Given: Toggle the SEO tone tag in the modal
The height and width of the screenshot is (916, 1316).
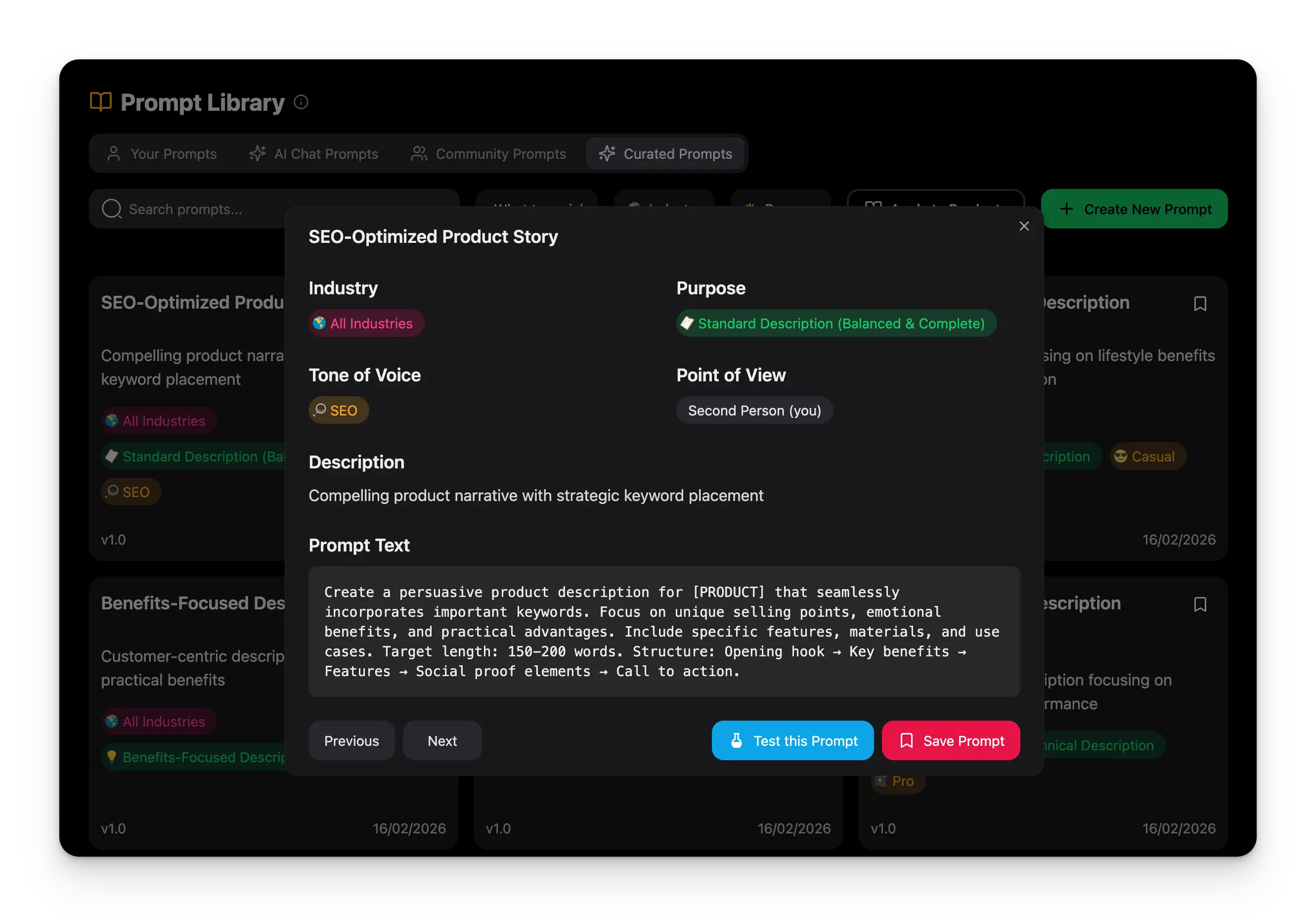Looking at the screenshot, I should [339, 410].
